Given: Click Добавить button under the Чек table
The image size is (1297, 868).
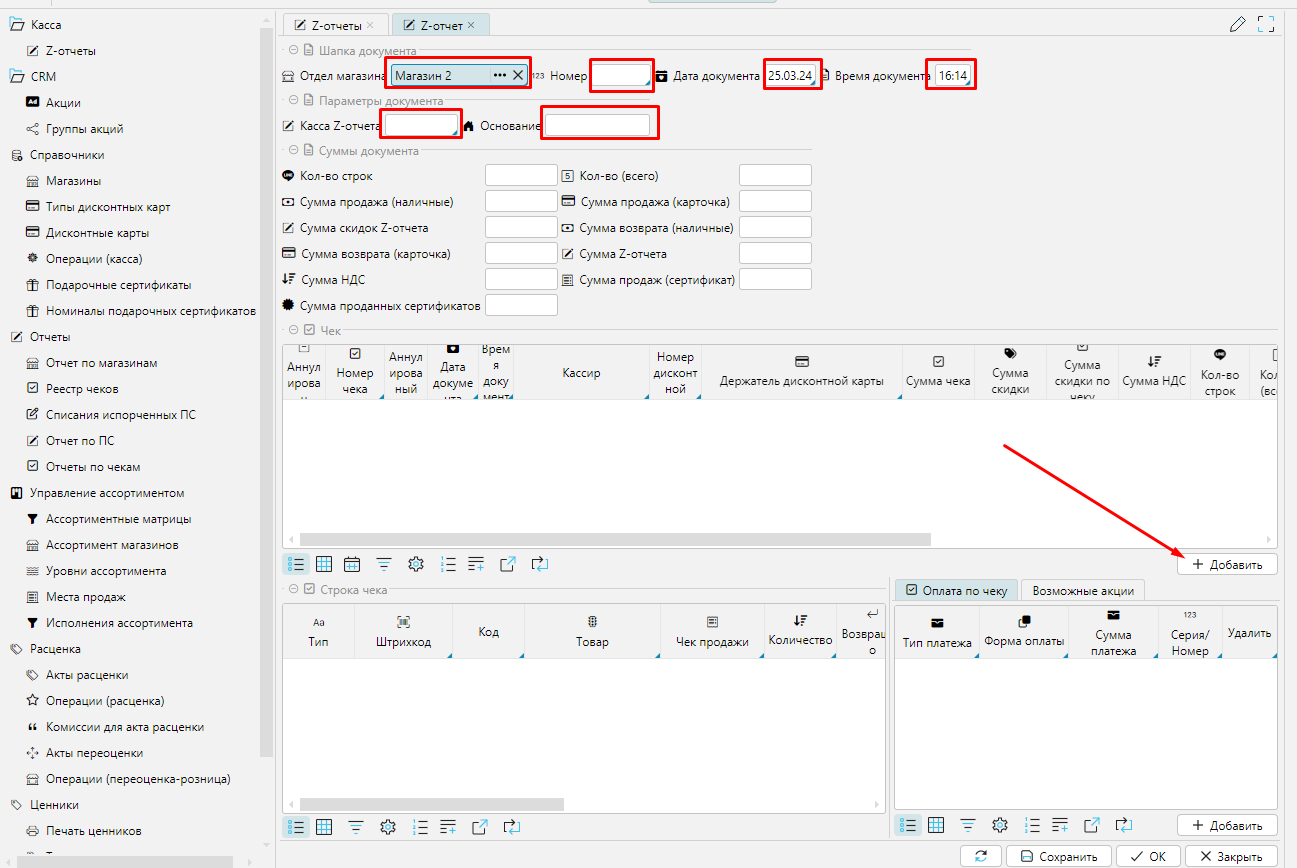Looking at the screenshot, I should click(x=1227, y=564).
